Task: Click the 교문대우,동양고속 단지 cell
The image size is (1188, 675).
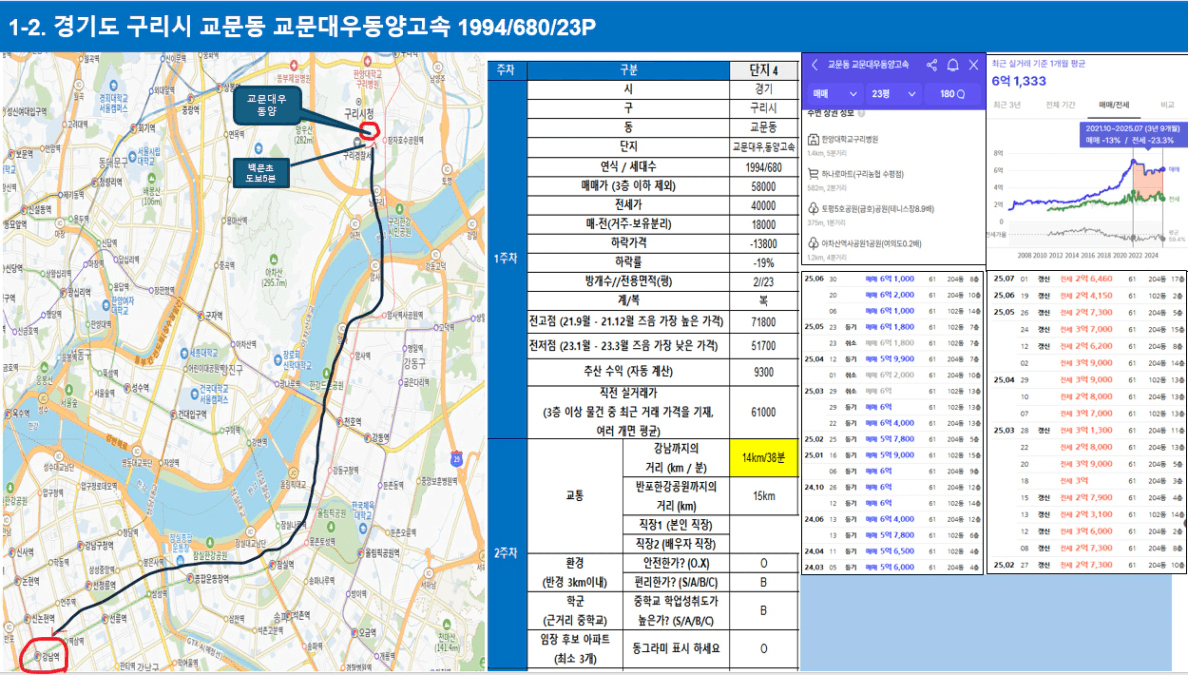Action: [x=764, y=147]
